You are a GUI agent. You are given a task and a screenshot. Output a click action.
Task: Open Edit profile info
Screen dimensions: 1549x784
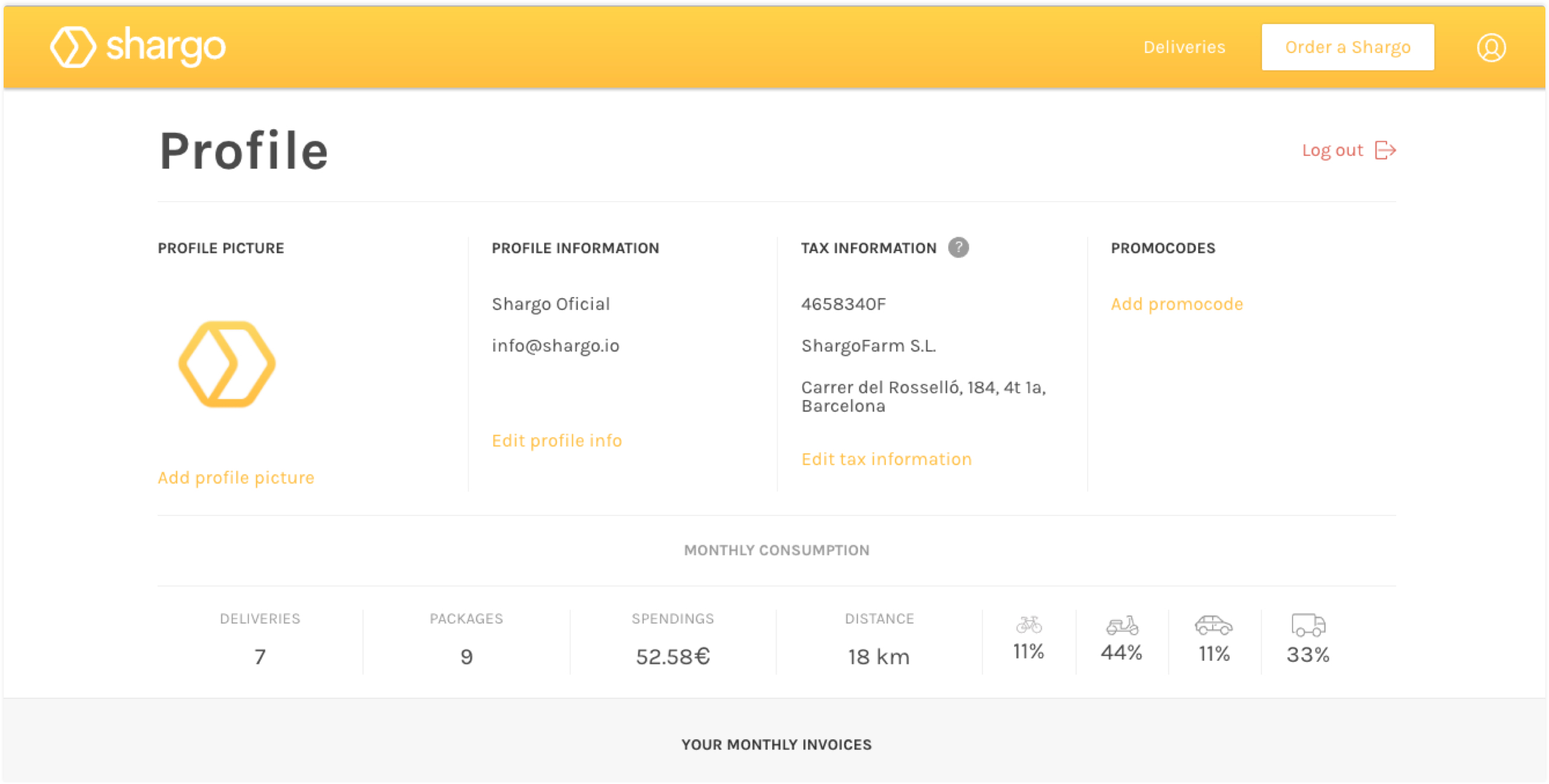click(x=556, y=441)
